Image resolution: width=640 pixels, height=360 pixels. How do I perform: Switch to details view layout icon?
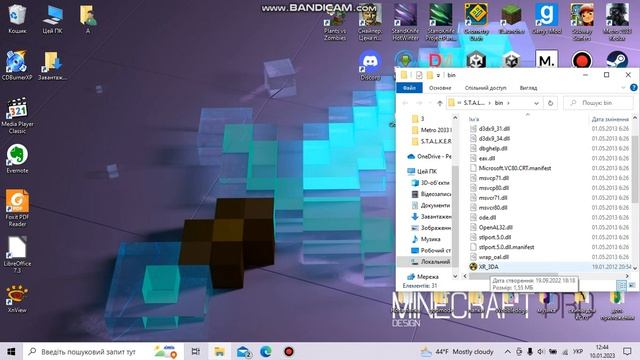(621, 285)
